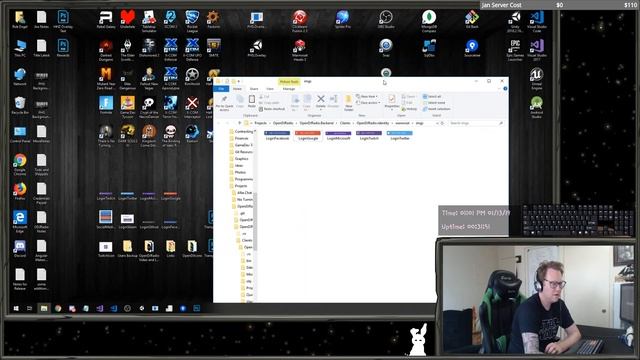Open Android Studio desktop shortcut

click(x=536, y=107)
